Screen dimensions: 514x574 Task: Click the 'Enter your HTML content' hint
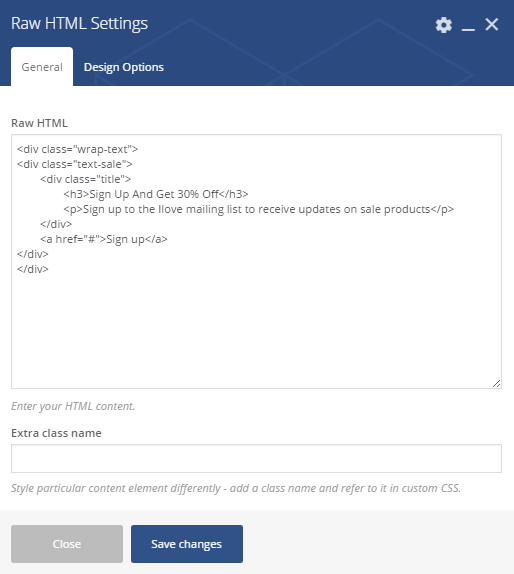pyautogui.click(x=73, y=406)
